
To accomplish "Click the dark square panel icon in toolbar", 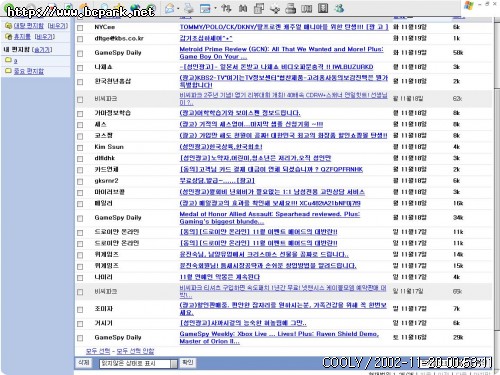I will 323,8.
